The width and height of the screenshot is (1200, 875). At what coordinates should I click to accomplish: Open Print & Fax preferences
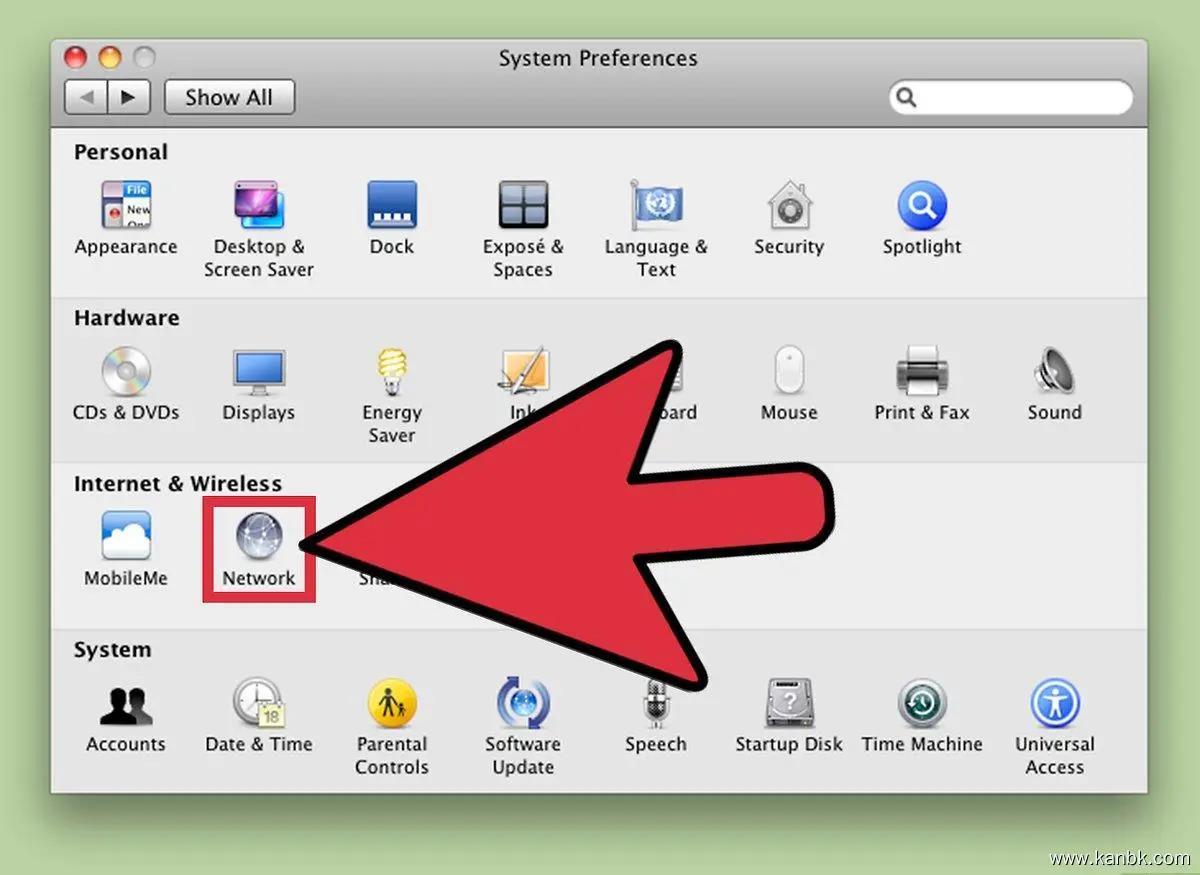921,372
